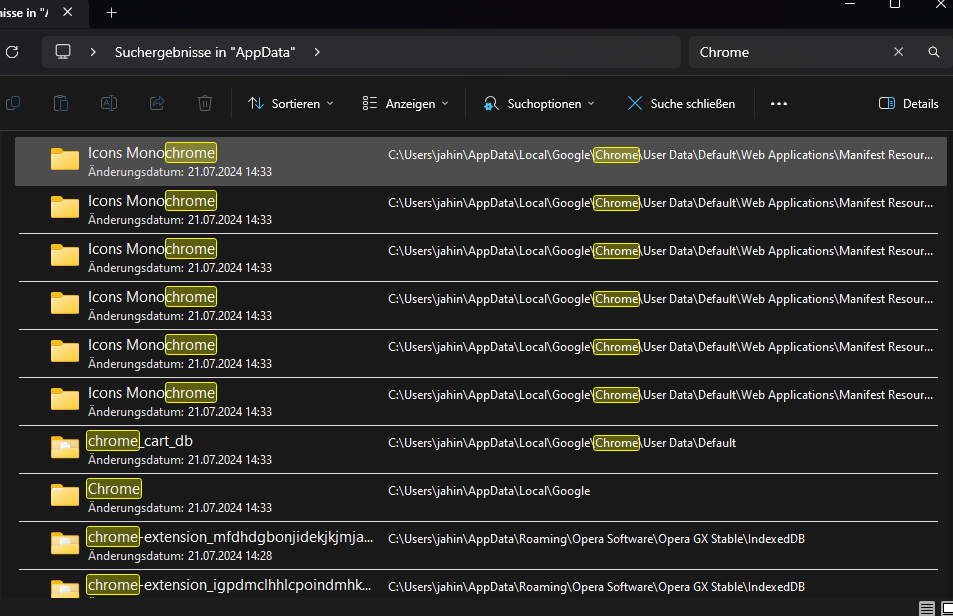Close the current Explorer tab
The width and height of the screenshot is (953, 616).
(67, 12)
